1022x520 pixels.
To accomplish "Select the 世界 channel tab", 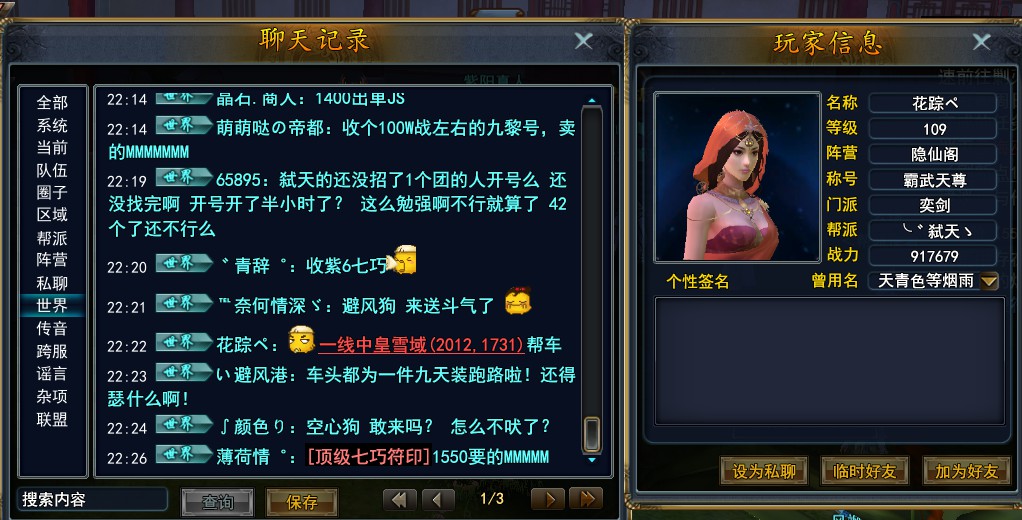I will click(52, 306).
